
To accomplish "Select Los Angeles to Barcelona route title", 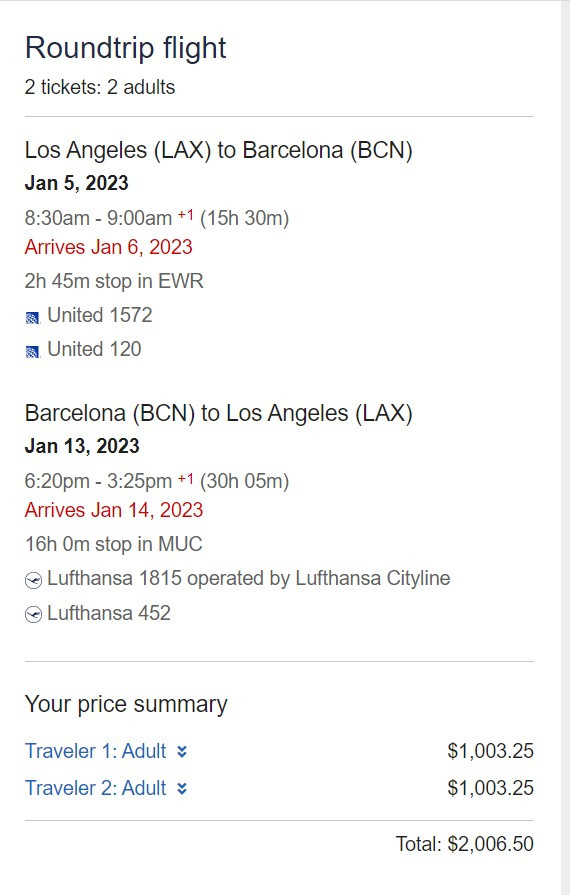I will [219, 150].
